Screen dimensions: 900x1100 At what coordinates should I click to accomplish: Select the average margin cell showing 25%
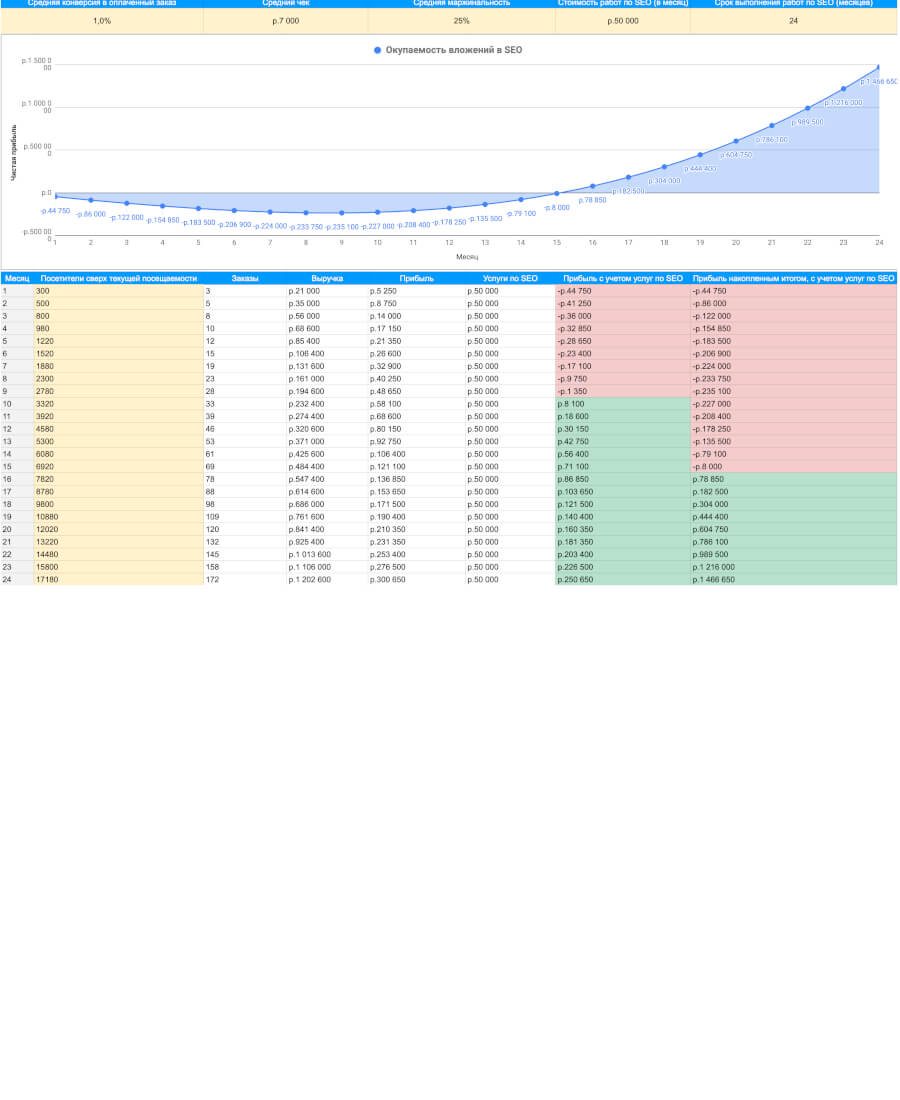click(x=461, y=20)
